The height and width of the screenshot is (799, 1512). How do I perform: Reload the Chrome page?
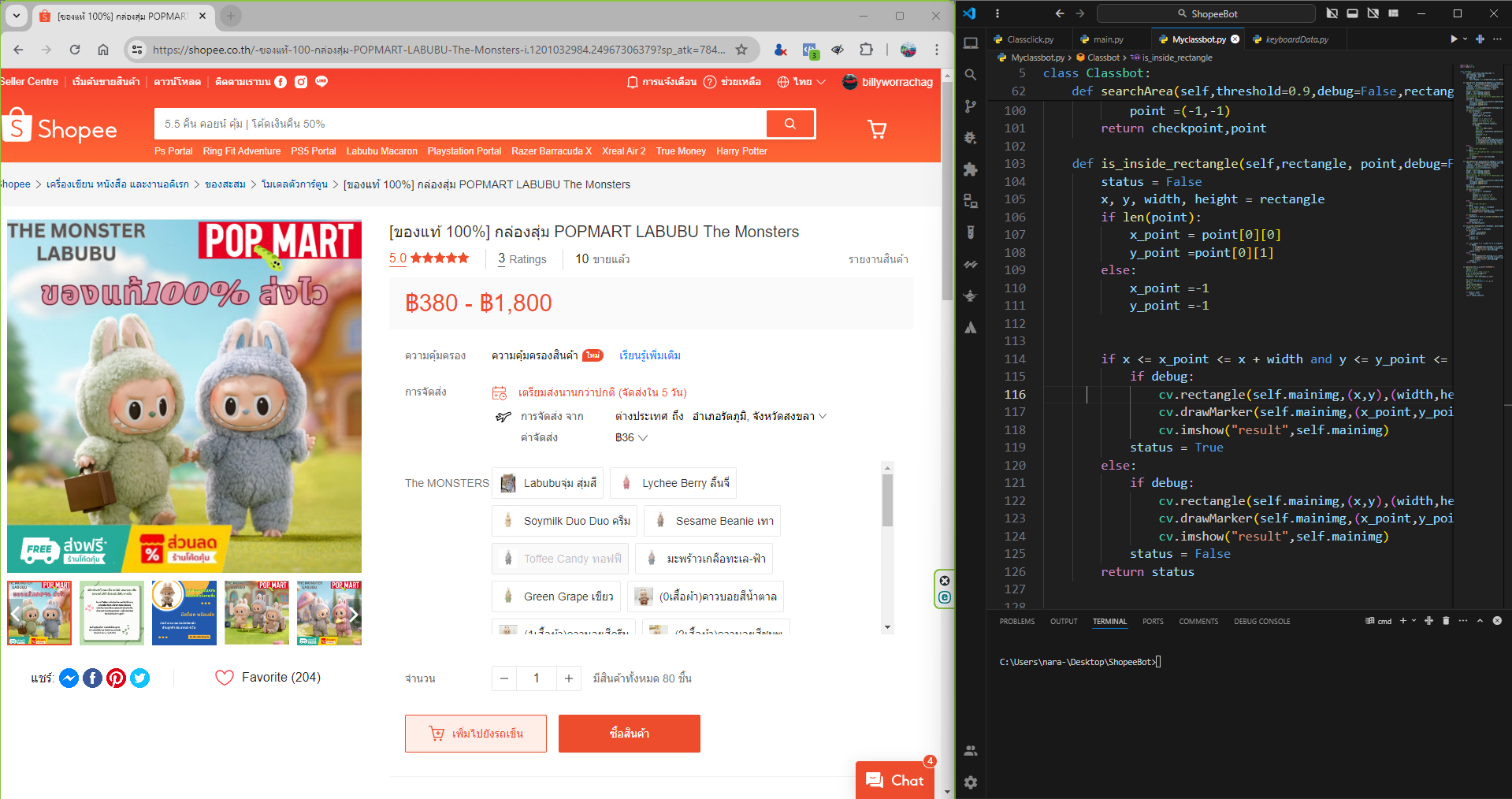click(75, 50)
